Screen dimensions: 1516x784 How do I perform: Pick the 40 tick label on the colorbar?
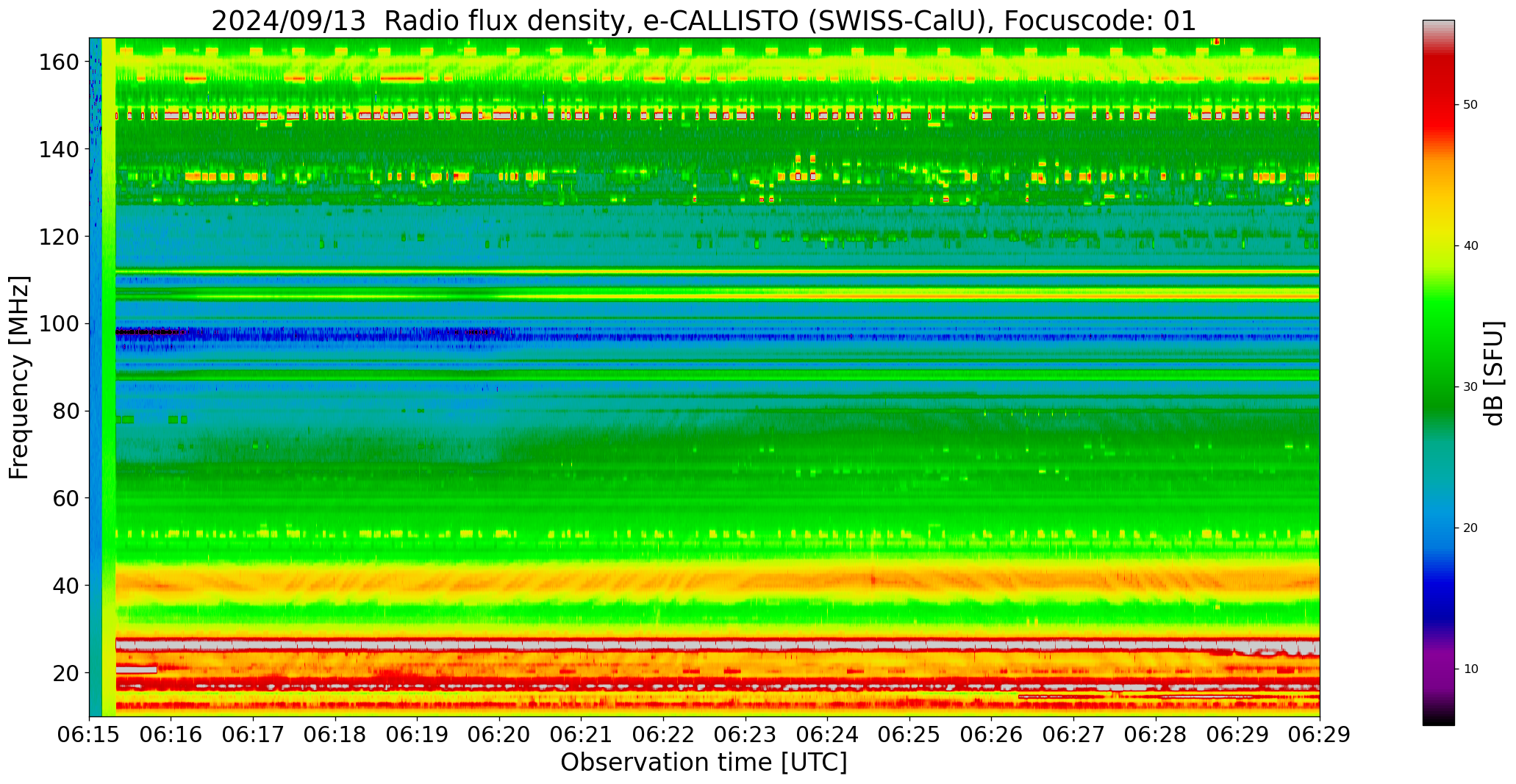point(1470,245)
